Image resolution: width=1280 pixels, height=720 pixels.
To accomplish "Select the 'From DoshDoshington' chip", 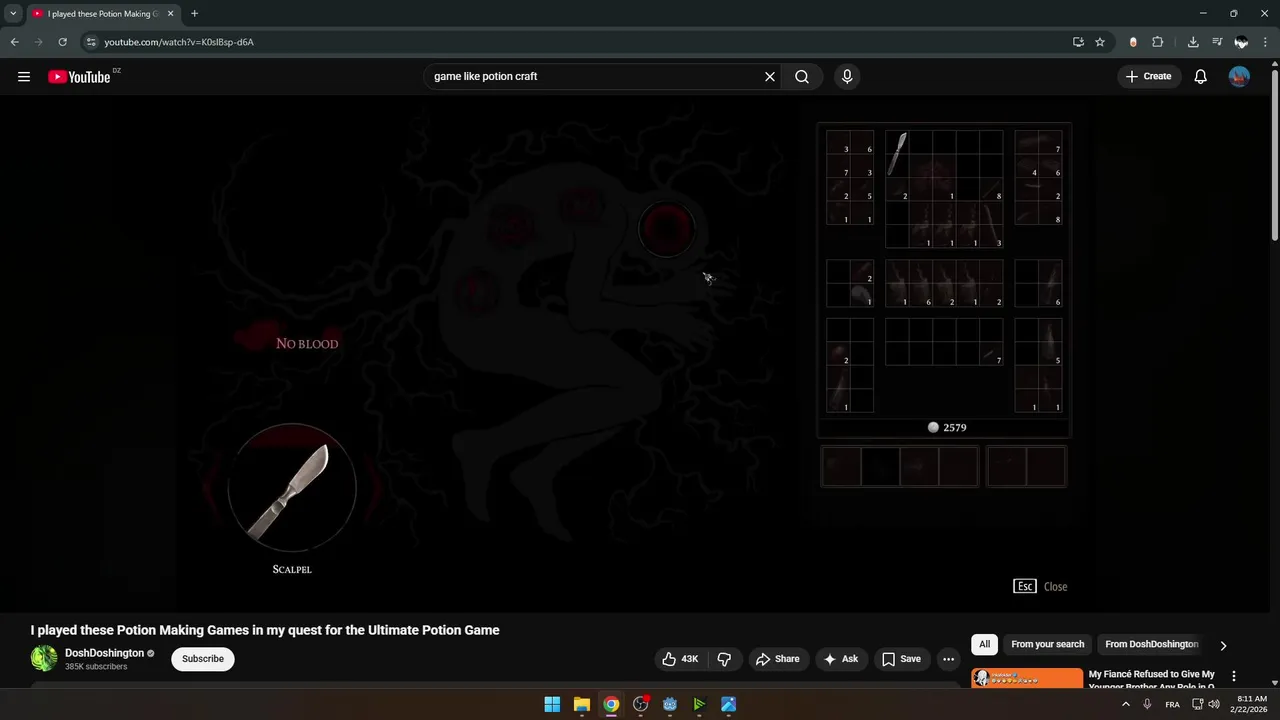I will pos(1151,645).
